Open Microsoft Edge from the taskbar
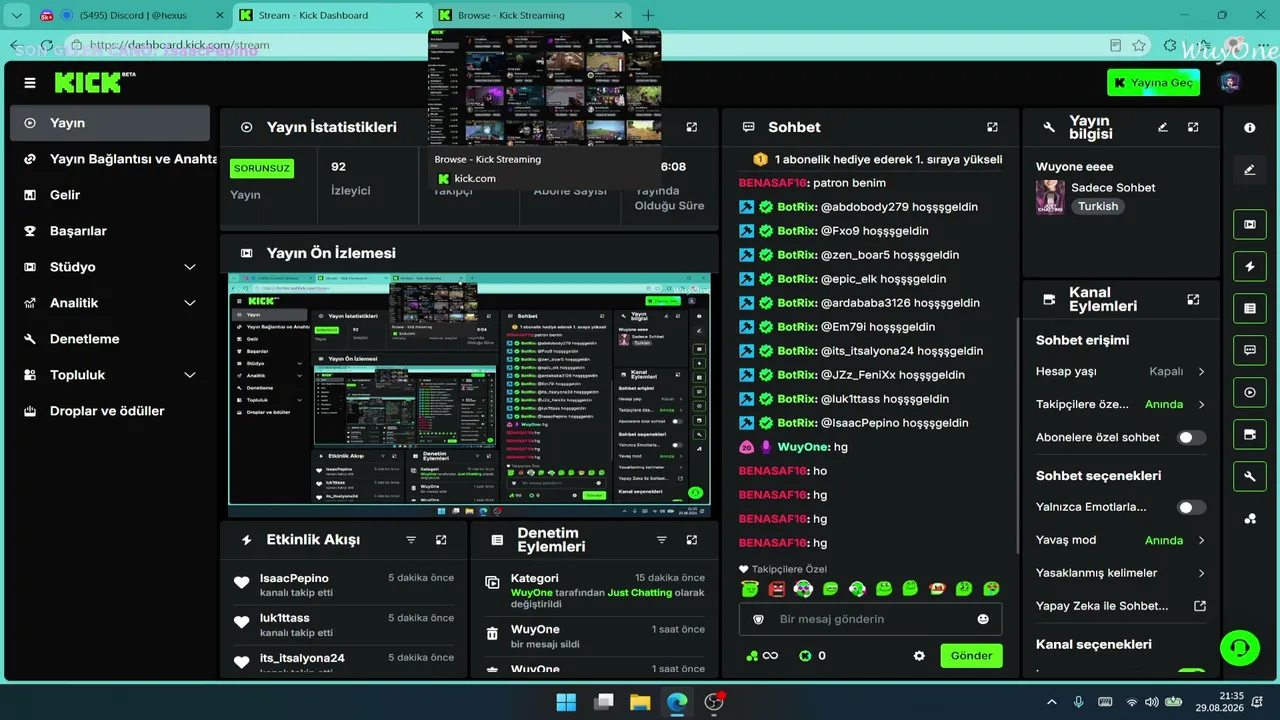The image size is (1280, 720). tap(677, 702)
